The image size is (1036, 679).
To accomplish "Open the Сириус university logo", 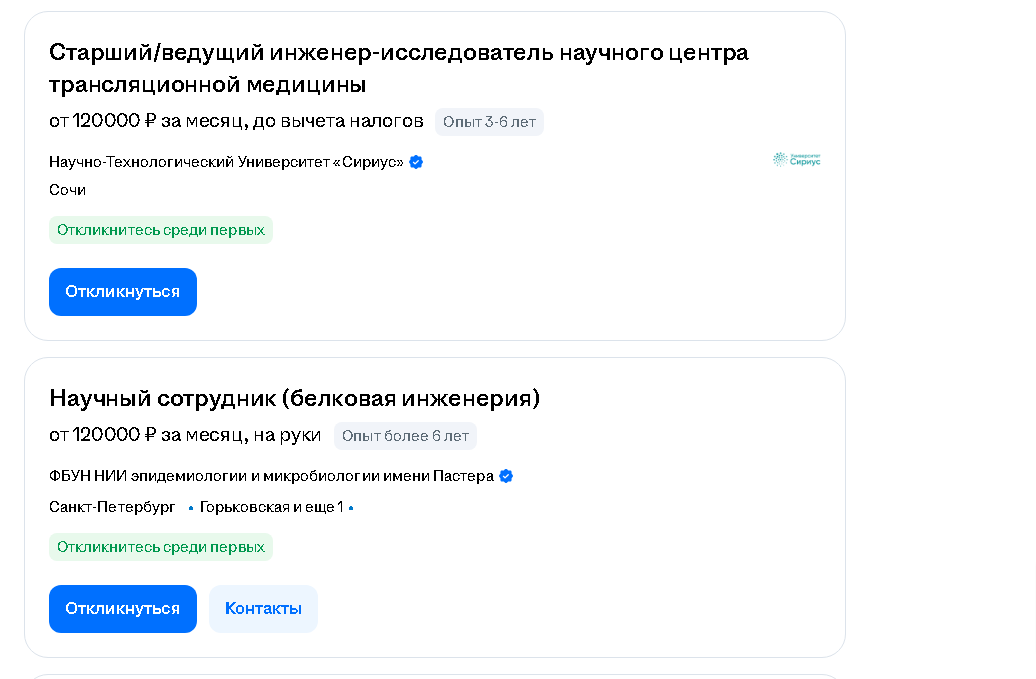I will coord(797,160).
